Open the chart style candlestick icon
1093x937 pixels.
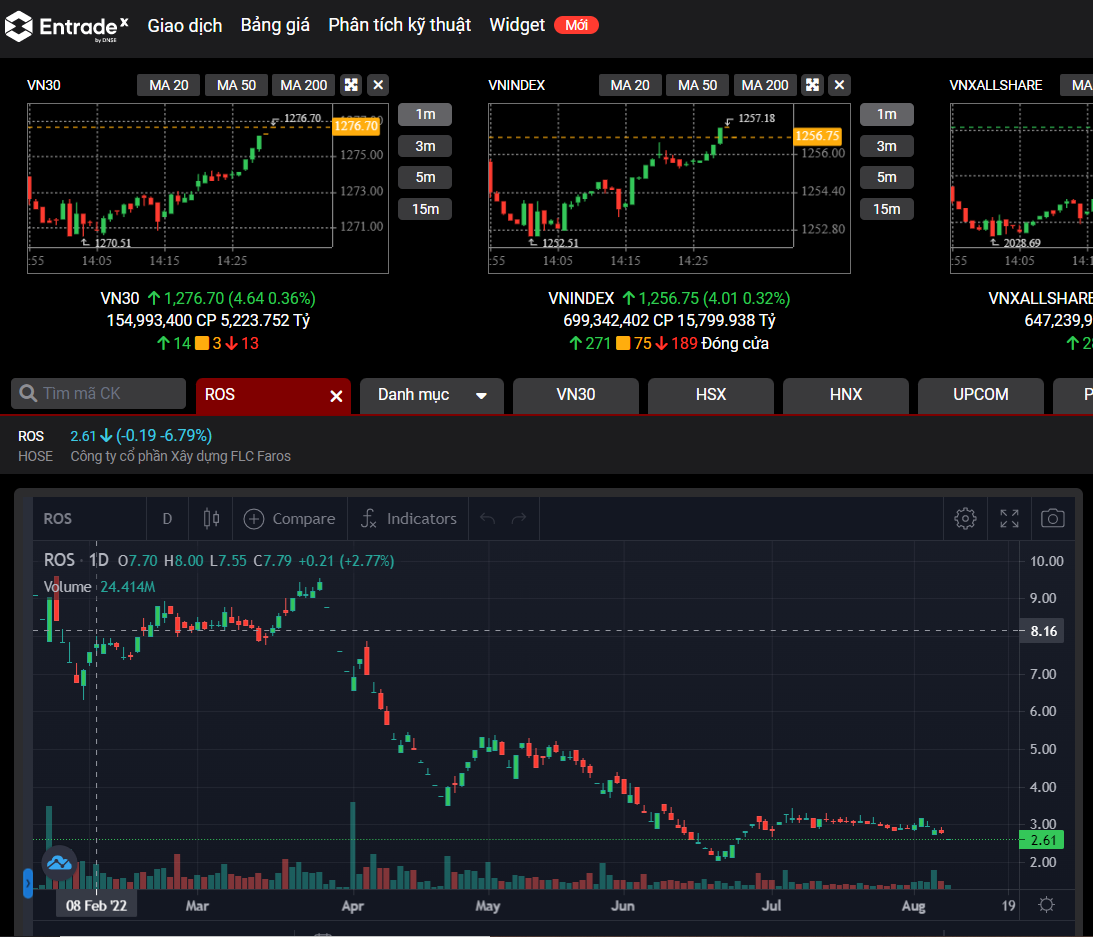[x=211, y=518]
